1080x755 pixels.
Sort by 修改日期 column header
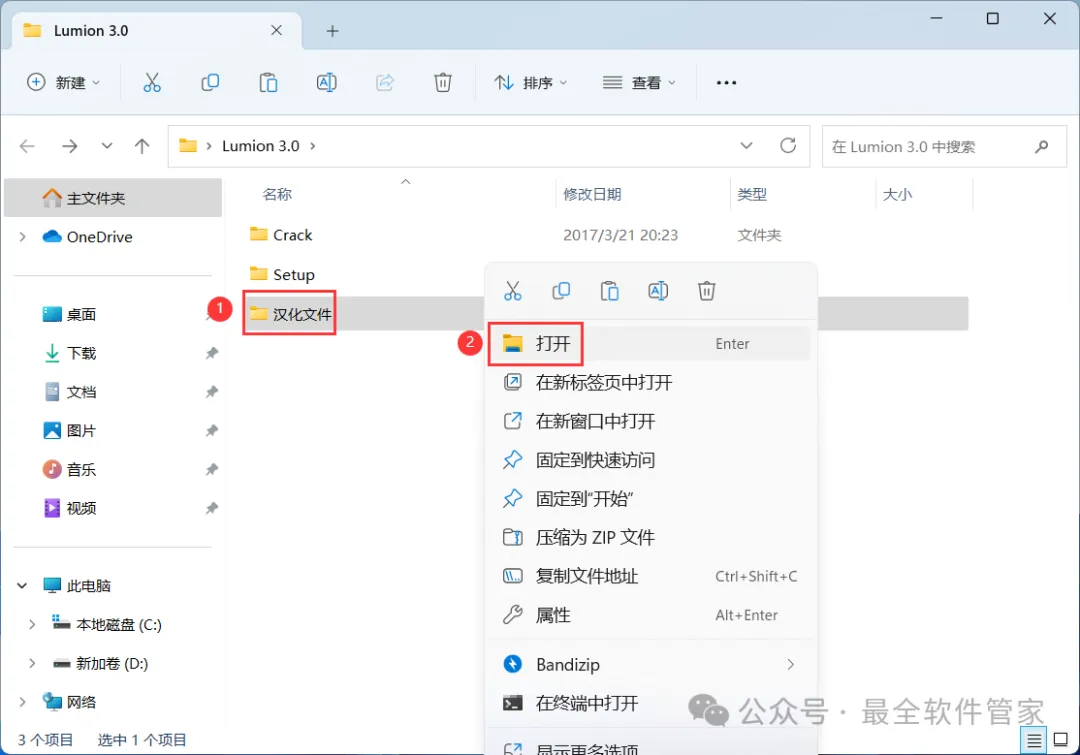click(x=592, y=194)
